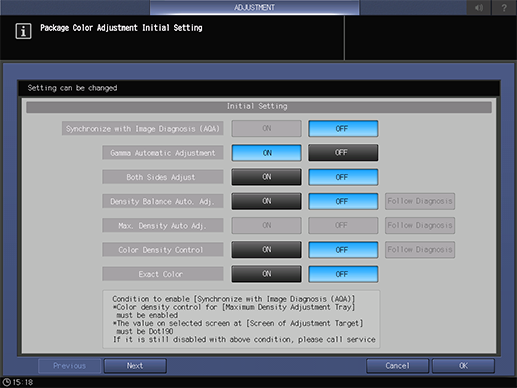The height and width of the screenshot is (388, 517).
Task: Click the Both Sides Adjust label
Action: (x=163, y=177)
